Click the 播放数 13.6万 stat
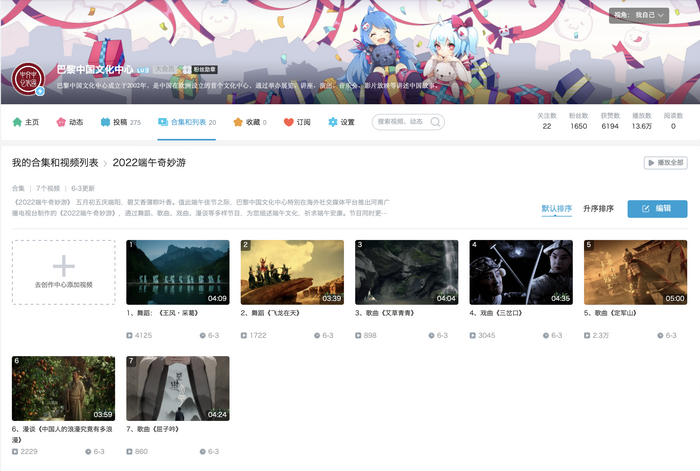 [642, 121]
